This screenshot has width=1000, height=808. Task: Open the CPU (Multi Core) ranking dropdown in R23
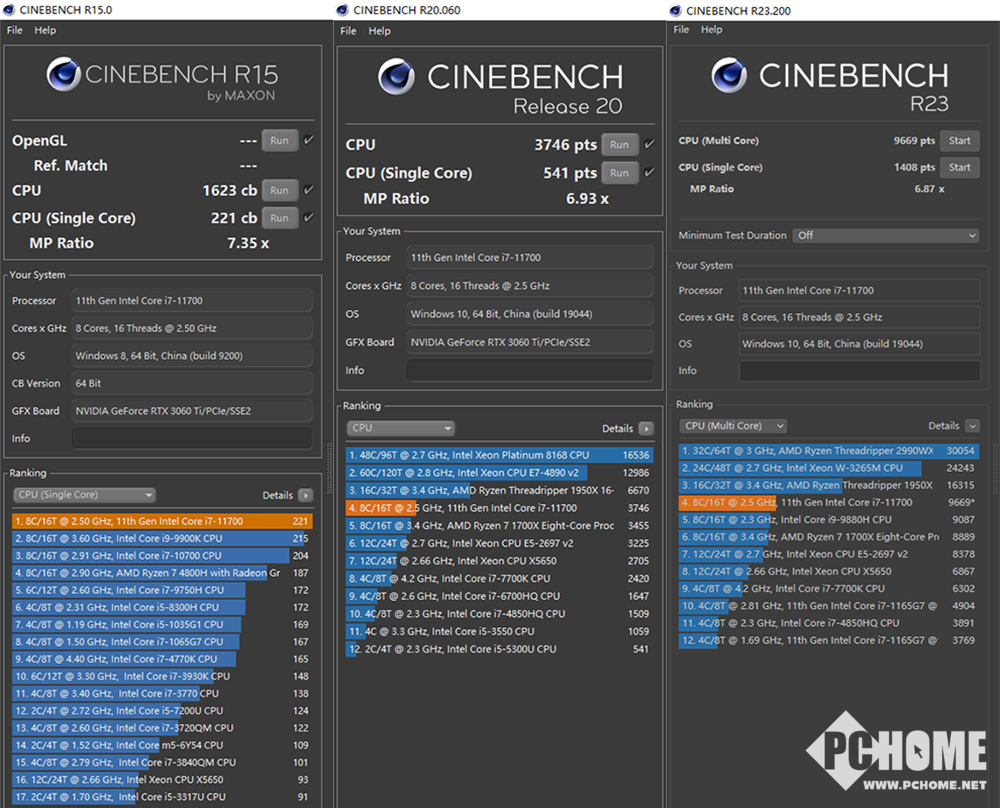733,426
